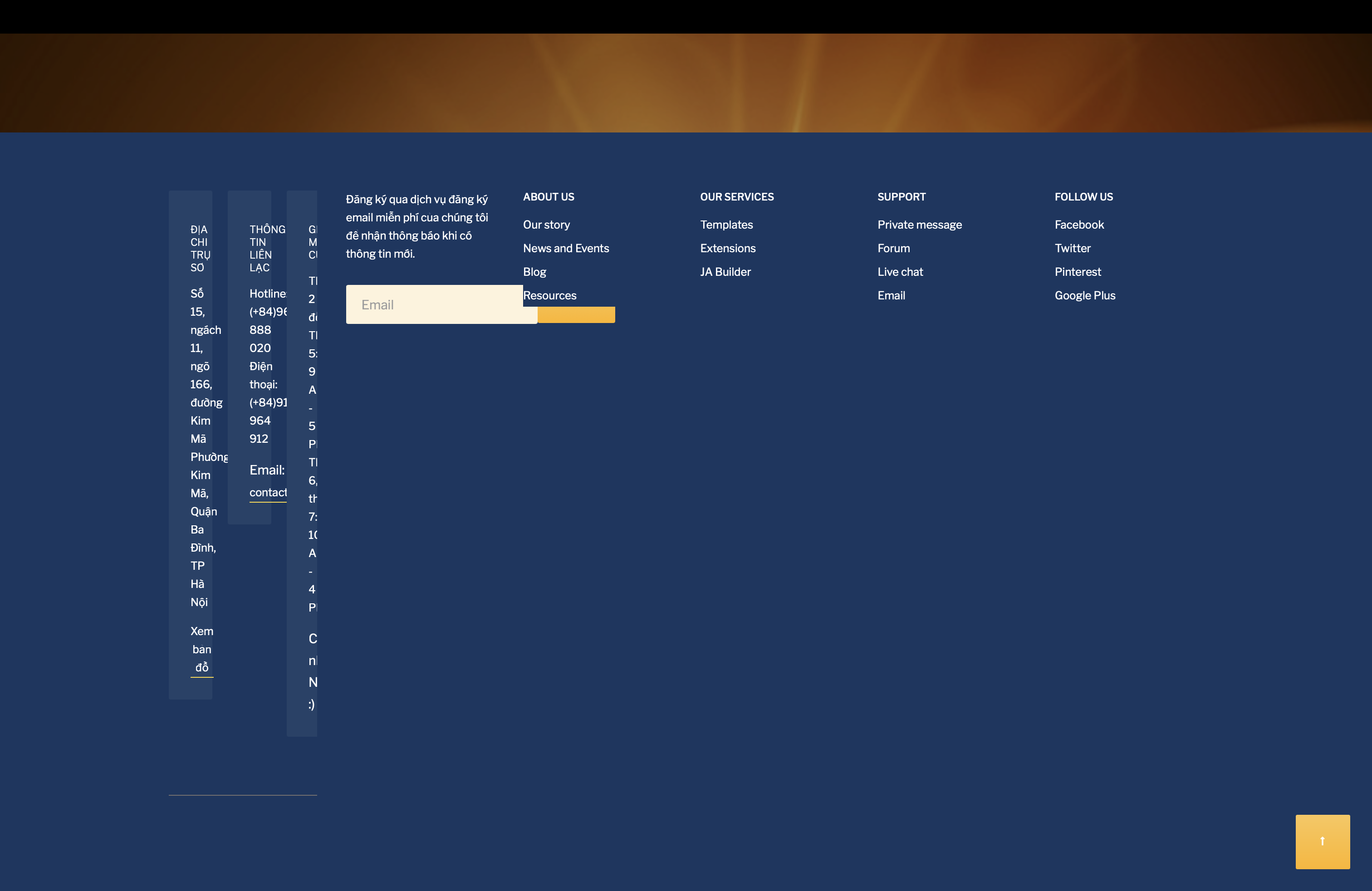The image size is (1372, 891).
Task: Visit the Resources link
Action: coord(549,296)
